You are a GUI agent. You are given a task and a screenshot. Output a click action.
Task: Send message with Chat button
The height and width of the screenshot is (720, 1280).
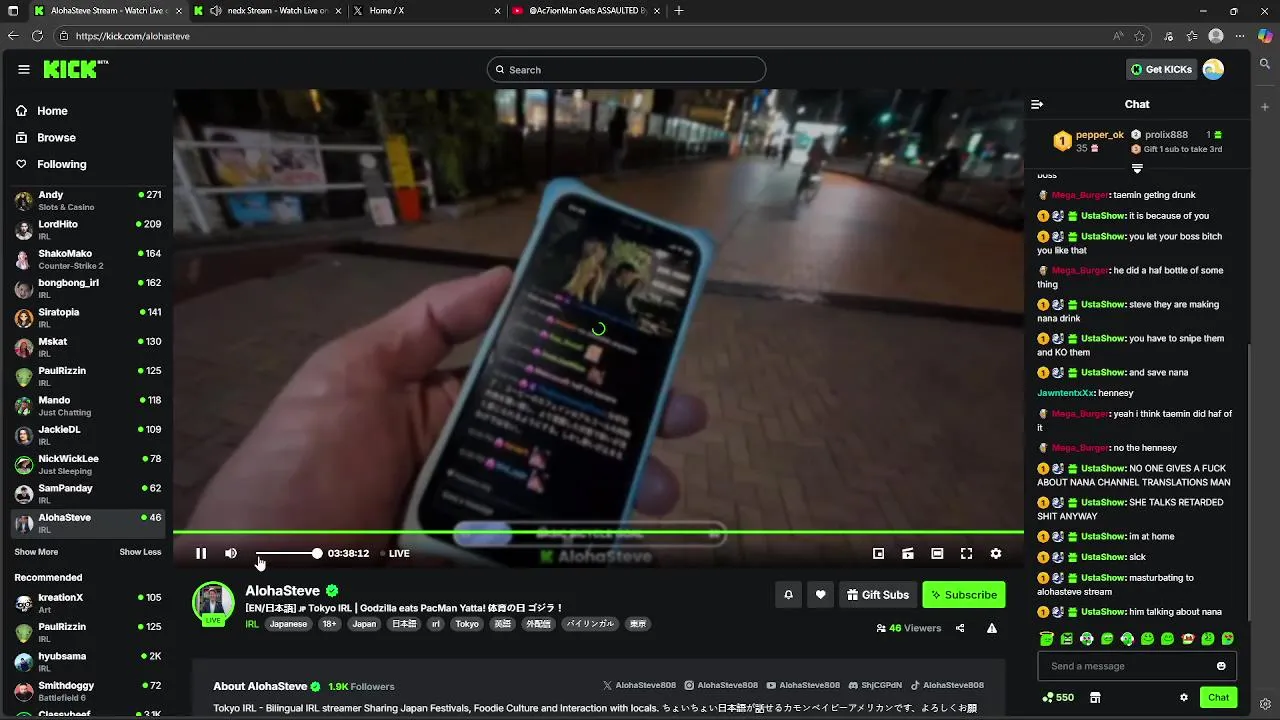coord(1218,697)
